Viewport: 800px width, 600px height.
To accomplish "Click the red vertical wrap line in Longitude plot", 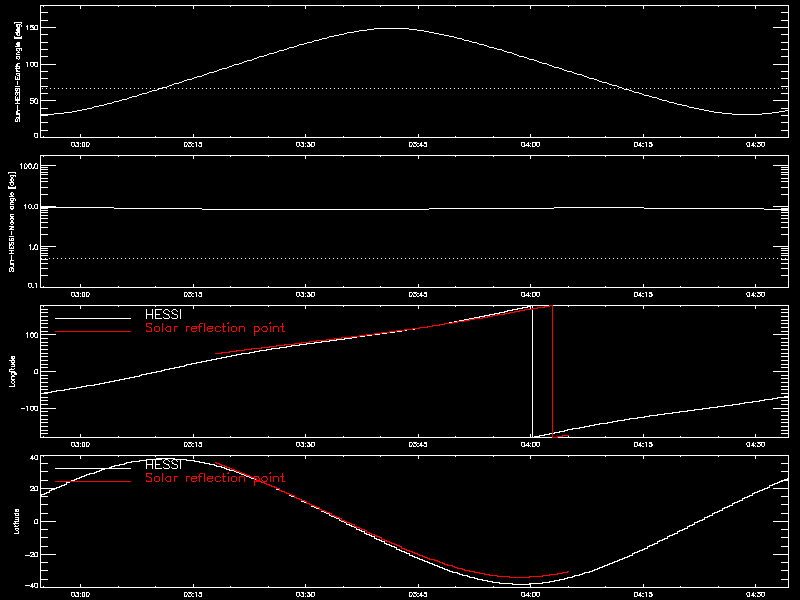I will click(x=553, y=371).
